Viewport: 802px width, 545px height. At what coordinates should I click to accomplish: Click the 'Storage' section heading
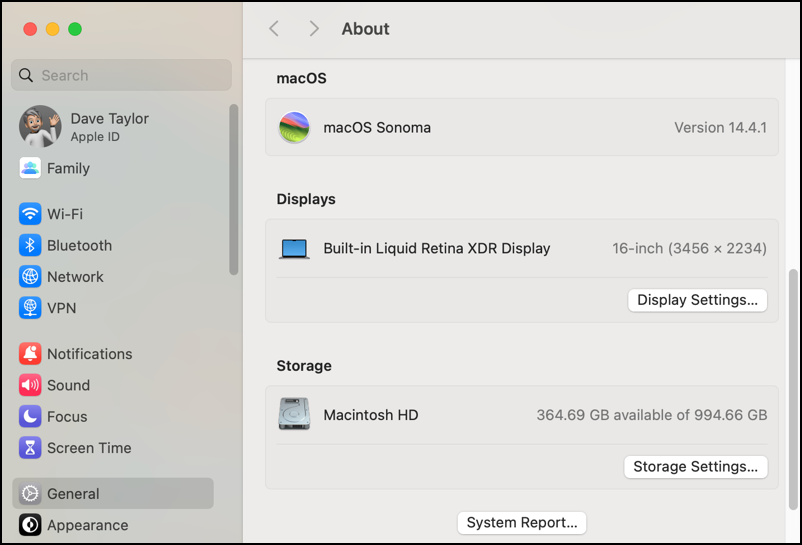(304, 366)
